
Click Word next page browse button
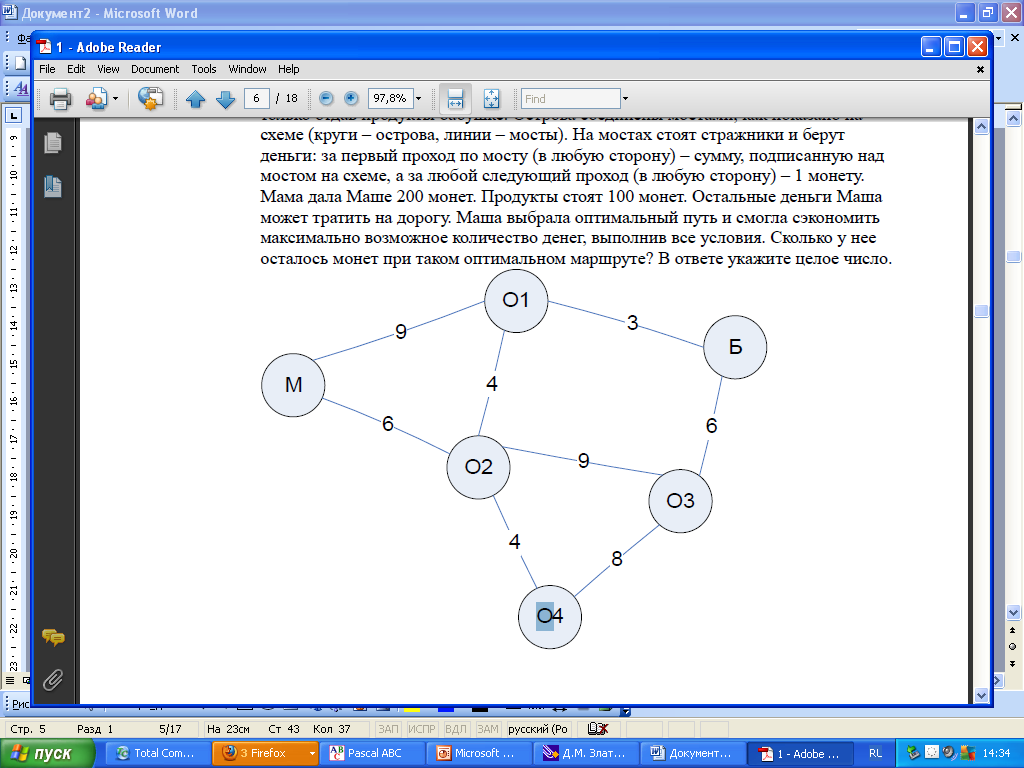click(1013, 664)
